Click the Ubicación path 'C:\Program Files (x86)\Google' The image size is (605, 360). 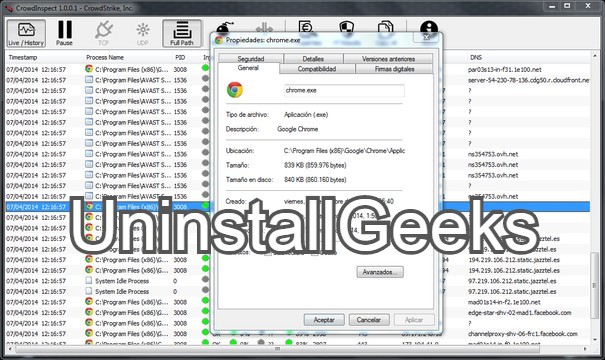[344, 151]
